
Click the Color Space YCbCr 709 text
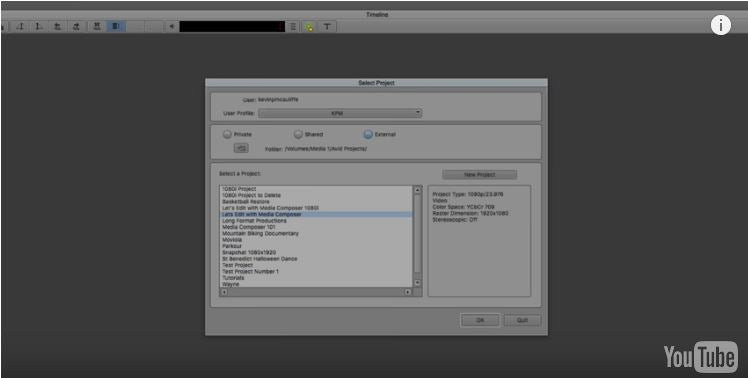pos(463,208)
